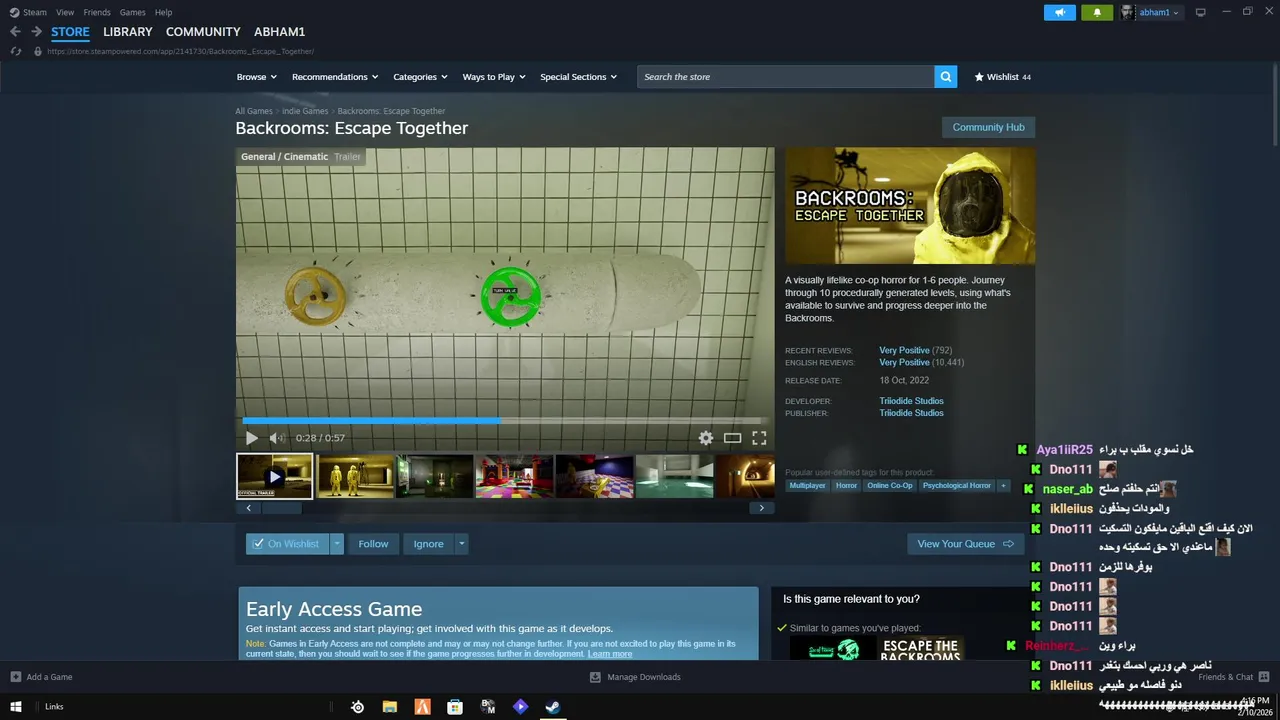
Task: Switch to the LIBRARY tab
Action: [x=128, y=32]
